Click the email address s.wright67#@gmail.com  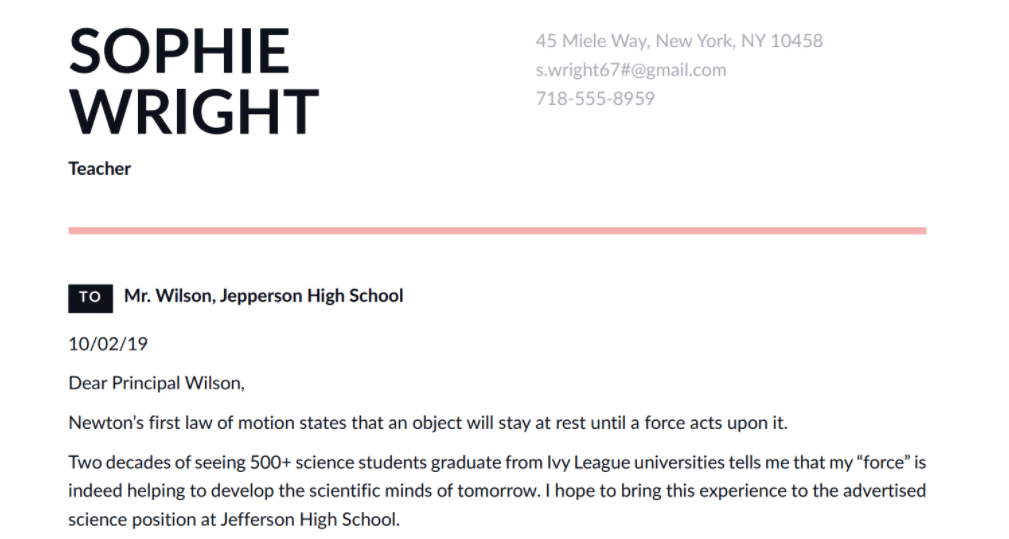[x=630, y=70]
